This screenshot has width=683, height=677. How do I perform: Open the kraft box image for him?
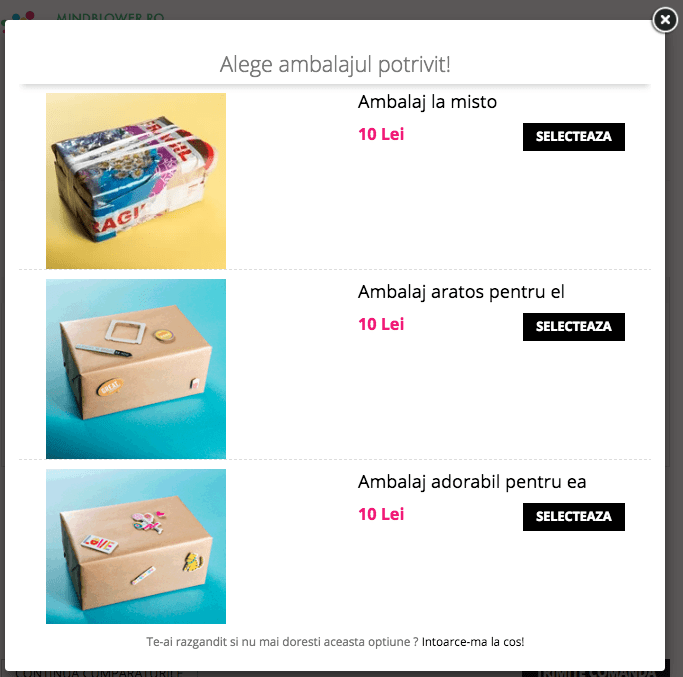tap(136, 369)
